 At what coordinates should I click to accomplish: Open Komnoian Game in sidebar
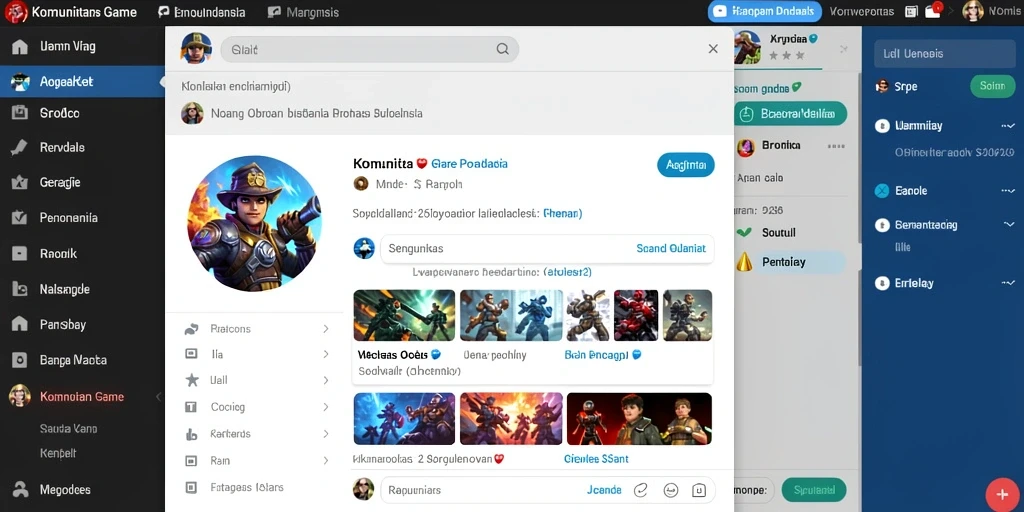click(x=82, y=396)
